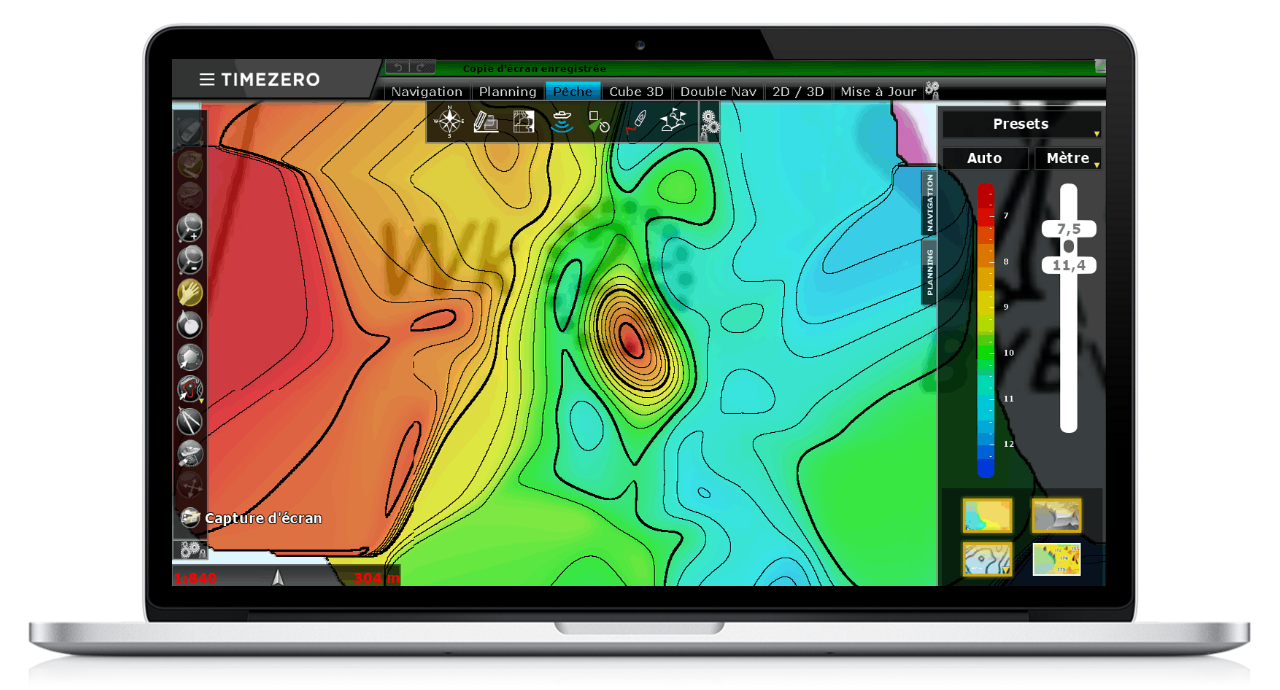This screenshot has height=690, width=1280.
Task: Click the compass rose icon in toolbar
Action: (449, 122)
